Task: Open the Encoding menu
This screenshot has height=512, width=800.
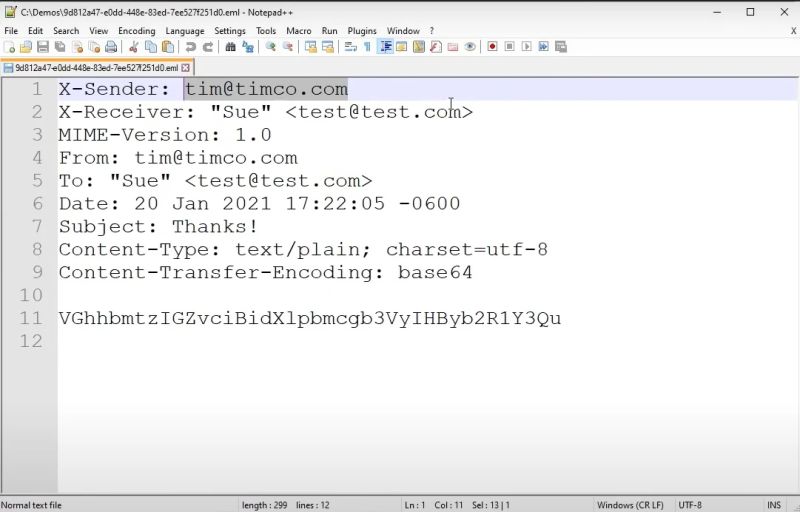Action: pyautogui.click(x=136, y=31)
